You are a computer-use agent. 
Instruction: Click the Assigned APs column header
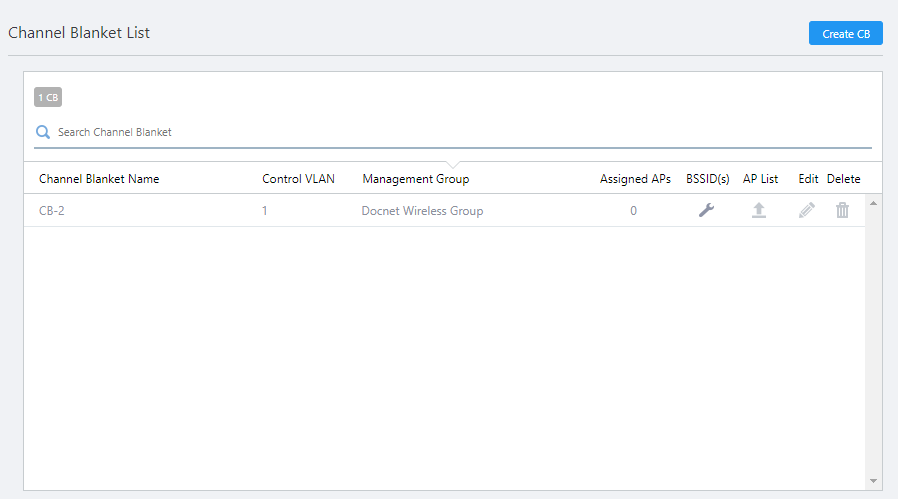635,179
